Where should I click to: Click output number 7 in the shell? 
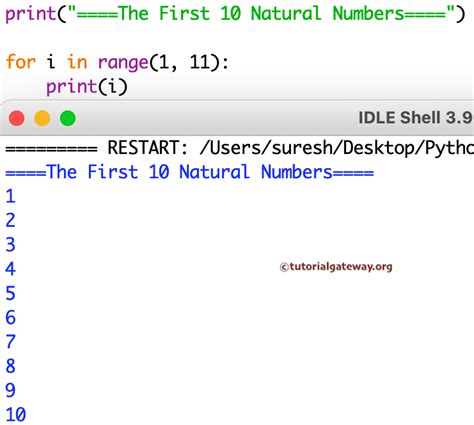(10, 342)
